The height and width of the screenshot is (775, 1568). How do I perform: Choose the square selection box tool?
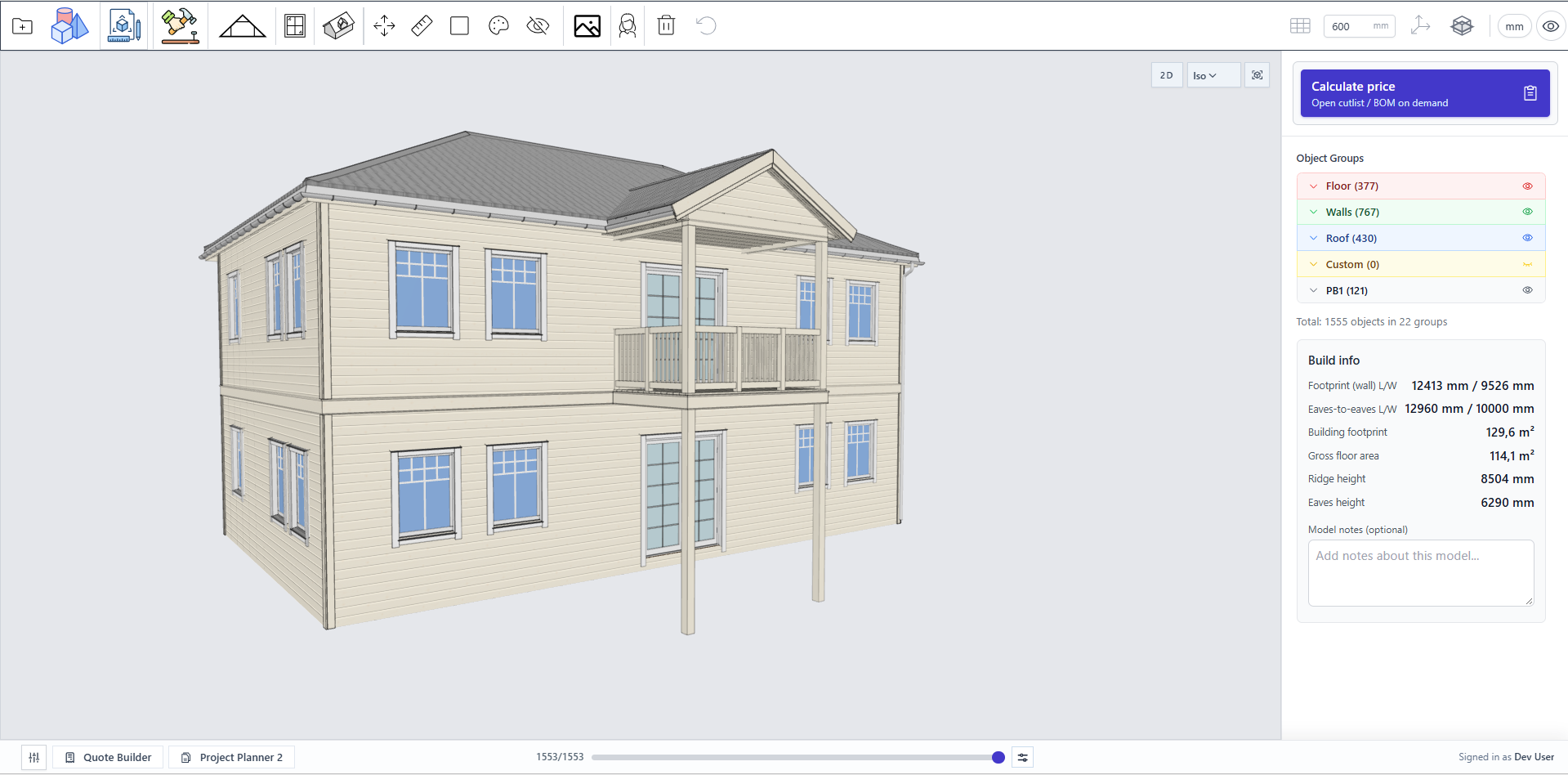coord(459,26)
